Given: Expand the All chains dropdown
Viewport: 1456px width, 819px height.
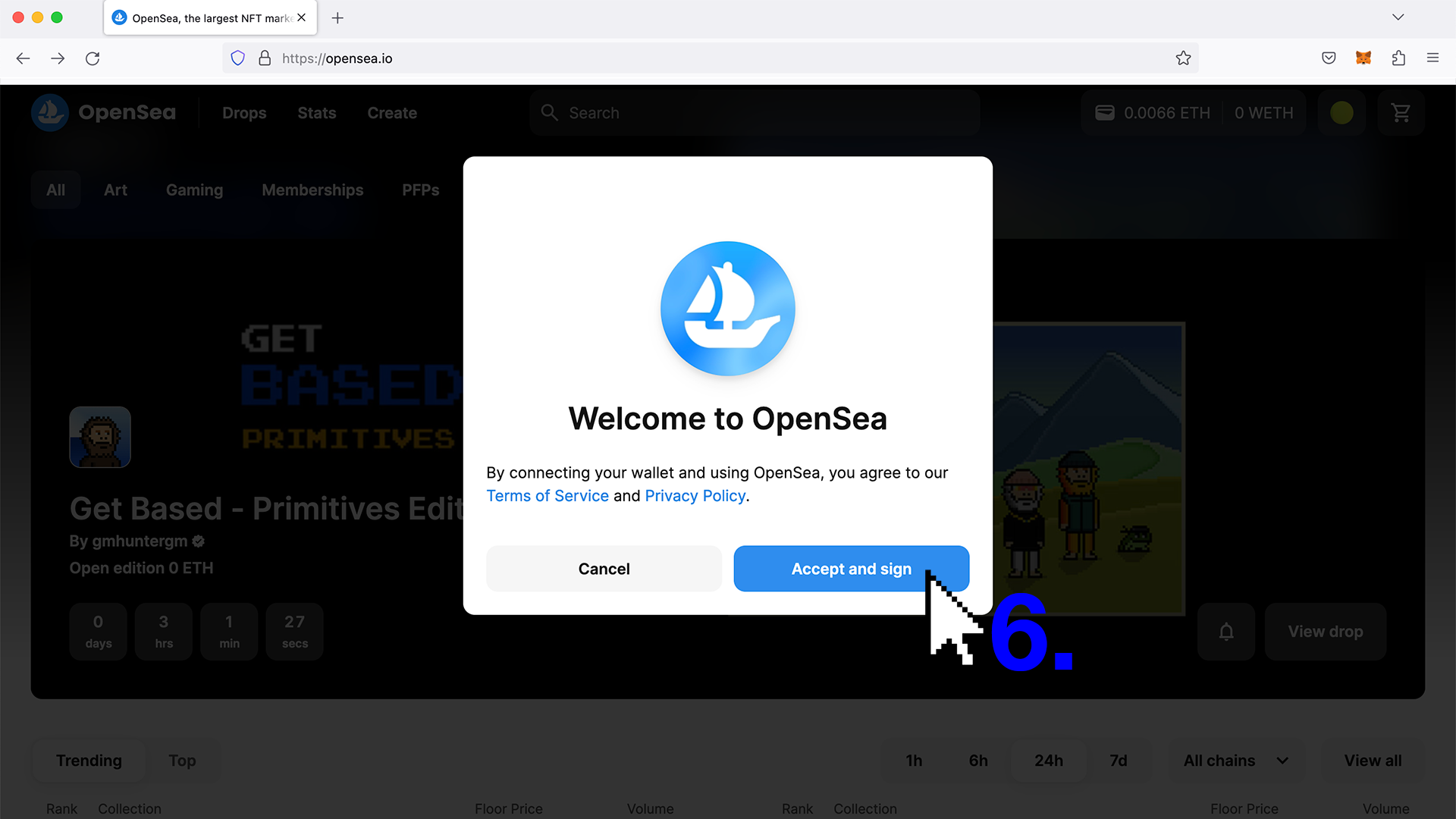Looking at the screenshot, I should click(x=1236, y=761).
